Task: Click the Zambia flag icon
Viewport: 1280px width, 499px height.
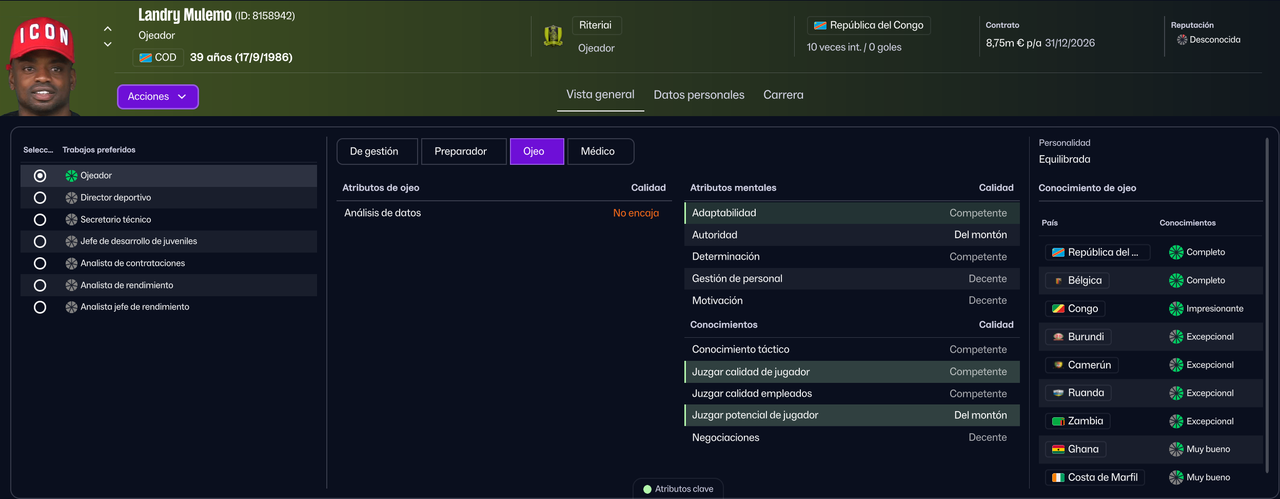Action: (x=1057, y=421)
